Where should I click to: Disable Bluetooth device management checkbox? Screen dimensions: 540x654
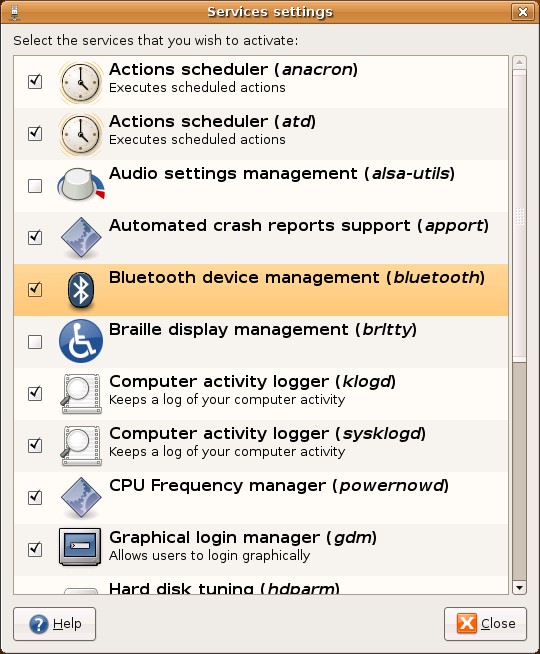point(35,289)
